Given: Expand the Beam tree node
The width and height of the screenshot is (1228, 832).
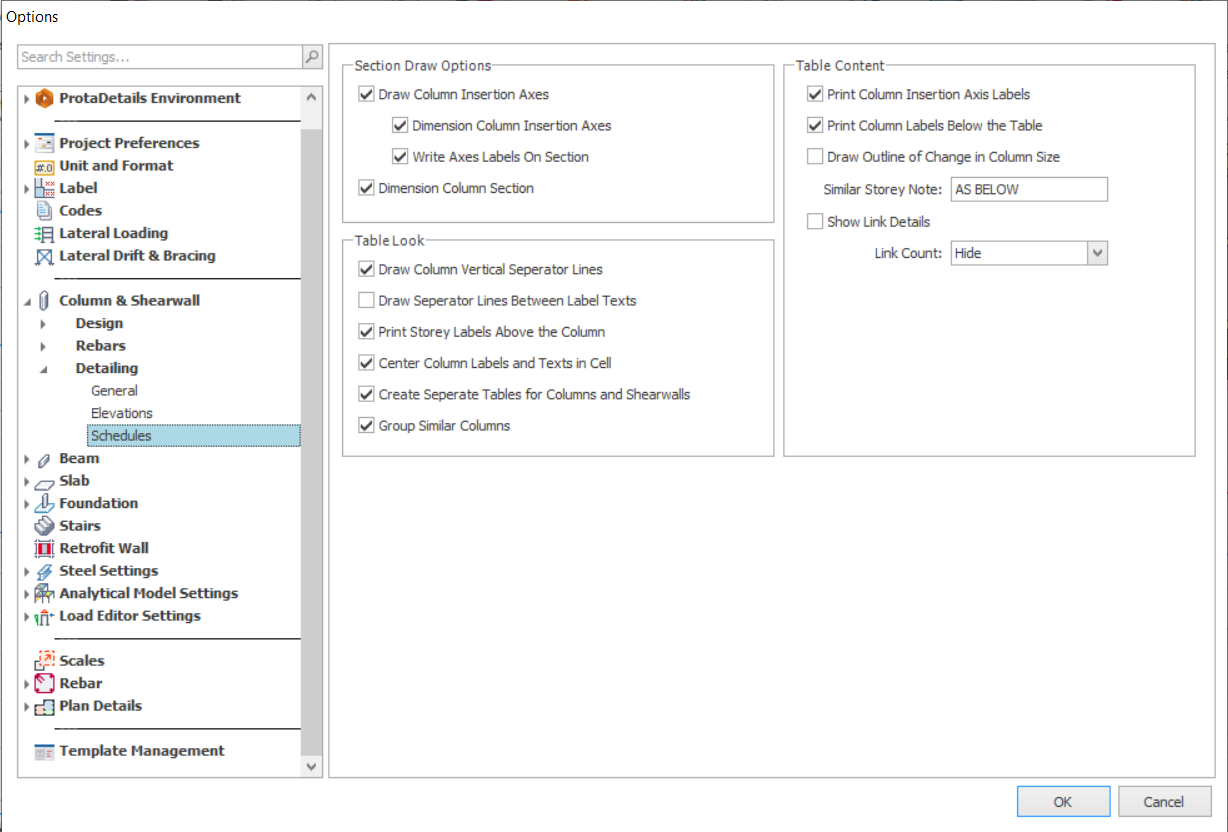Looking at the screenshot, I should coord(27,459).
